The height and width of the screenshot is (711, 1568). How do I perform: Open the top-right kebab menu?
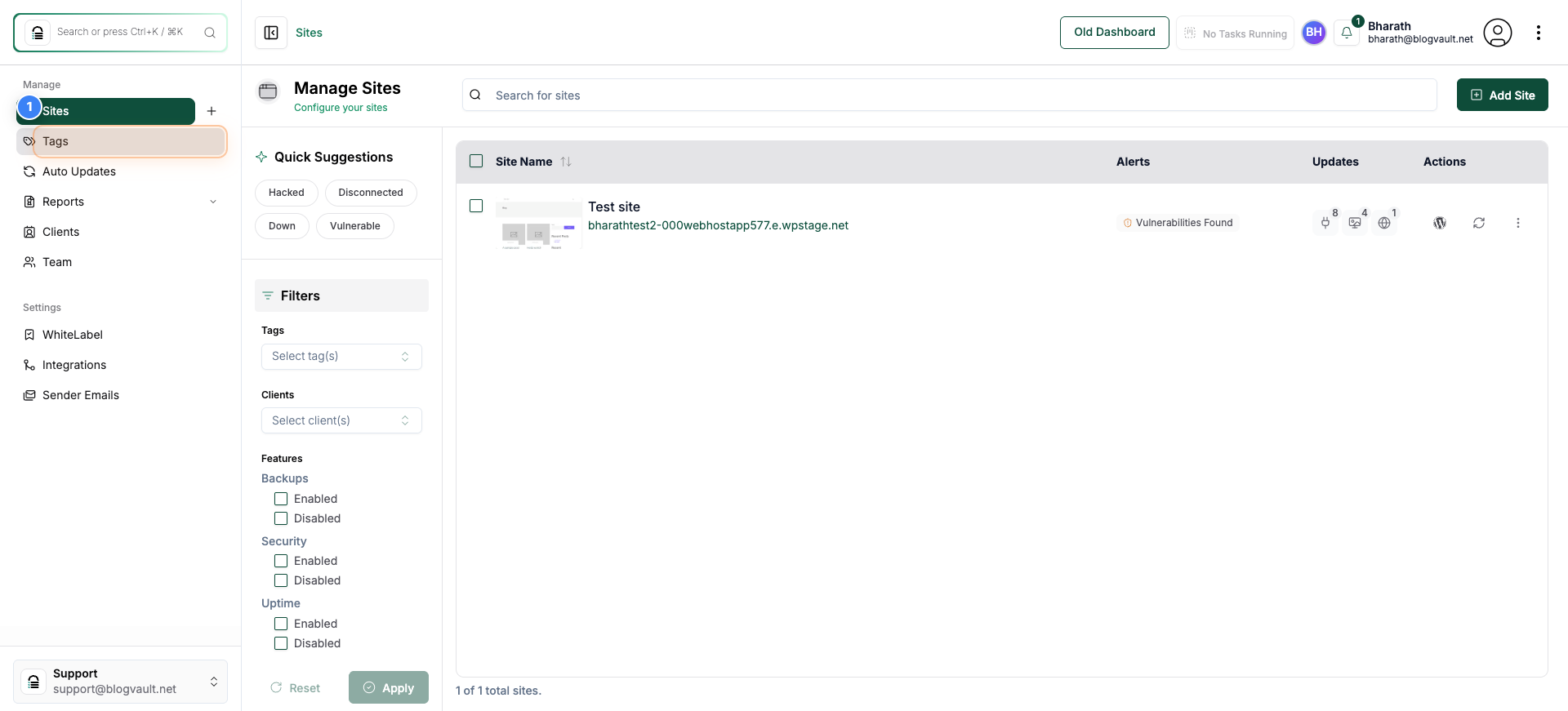[1539, 33]
